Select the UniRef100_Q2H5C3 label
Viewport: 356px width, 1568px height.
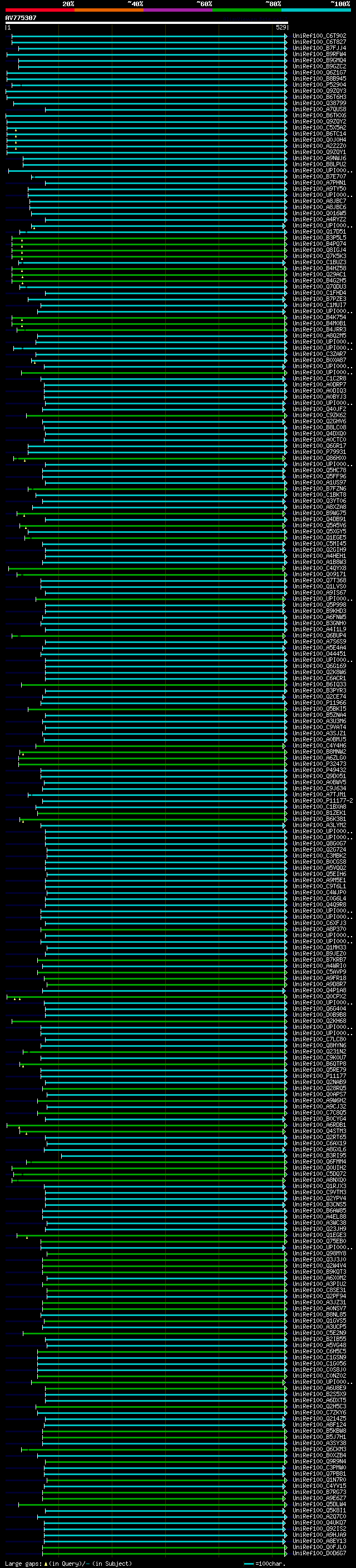319,1406
